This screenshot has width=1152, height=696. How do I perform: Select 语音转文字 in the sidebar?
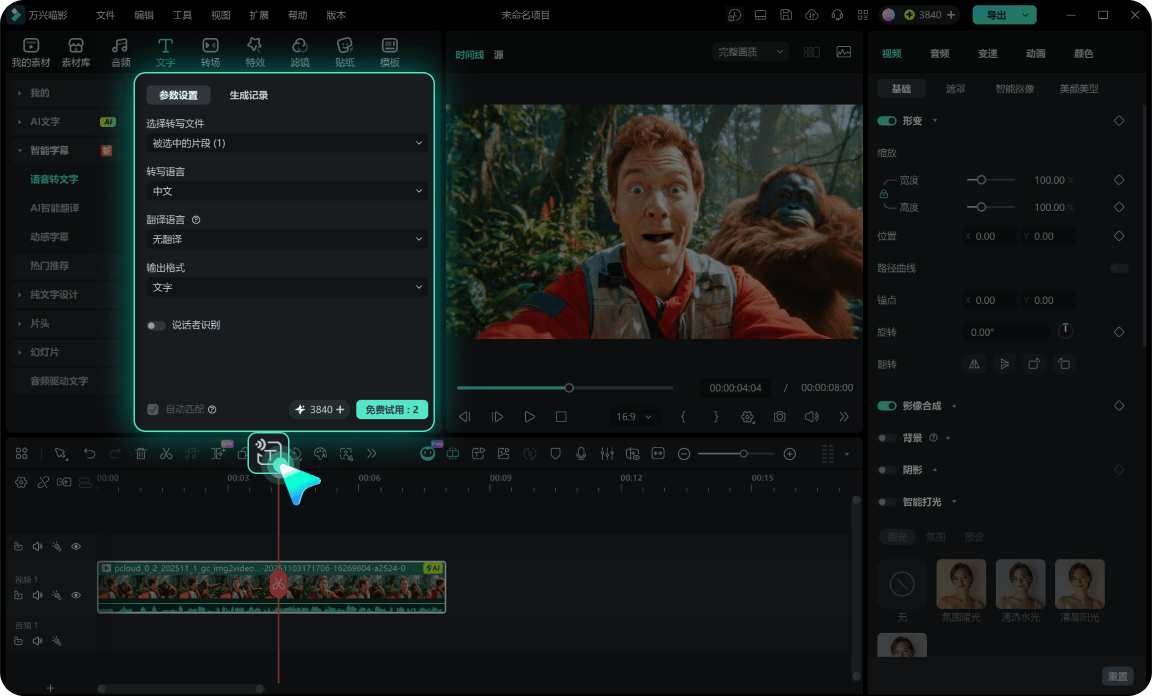[x=54, y=179]
